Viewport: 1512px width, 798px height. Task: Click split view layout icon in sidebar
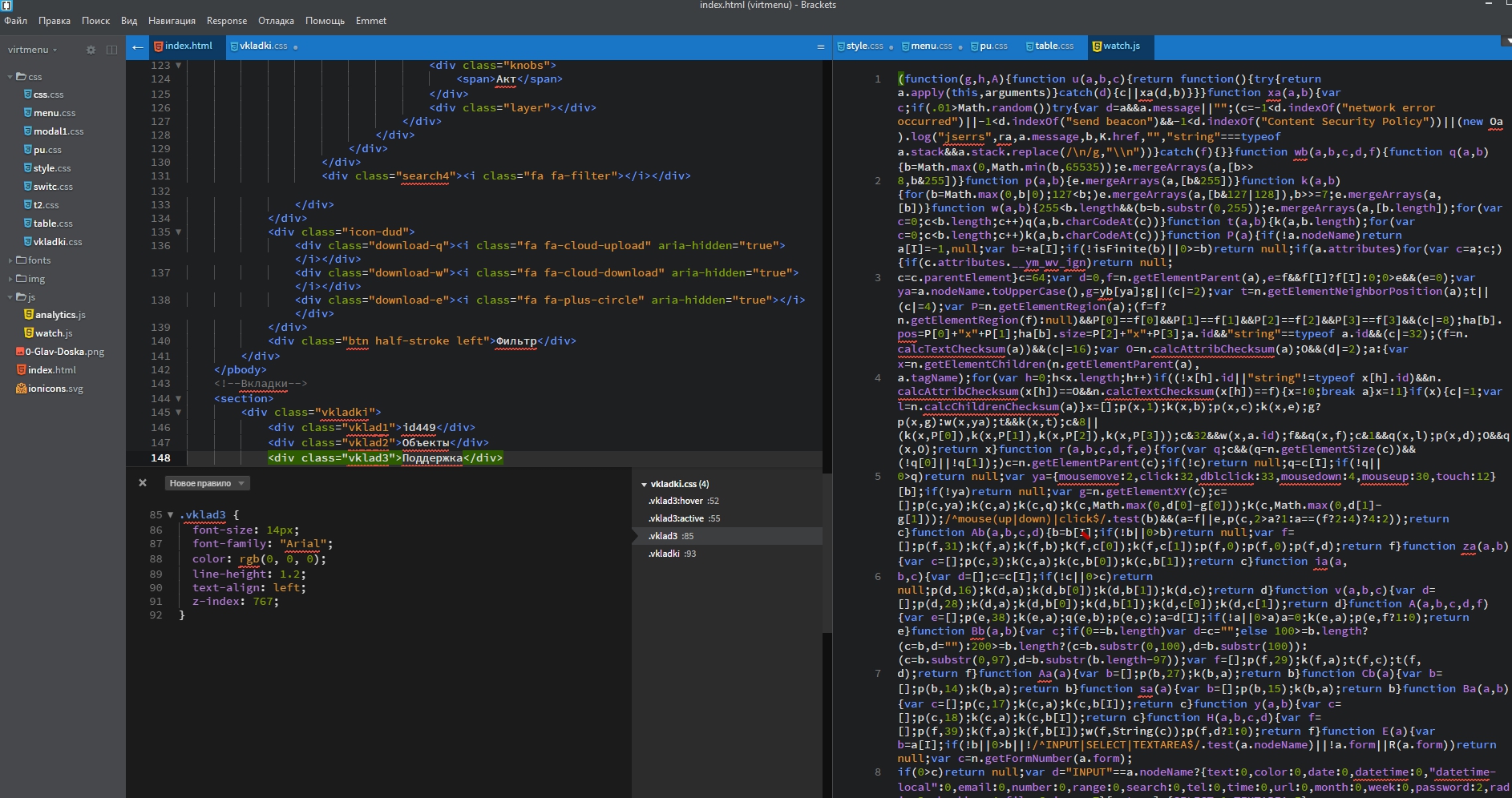point(111,50)
